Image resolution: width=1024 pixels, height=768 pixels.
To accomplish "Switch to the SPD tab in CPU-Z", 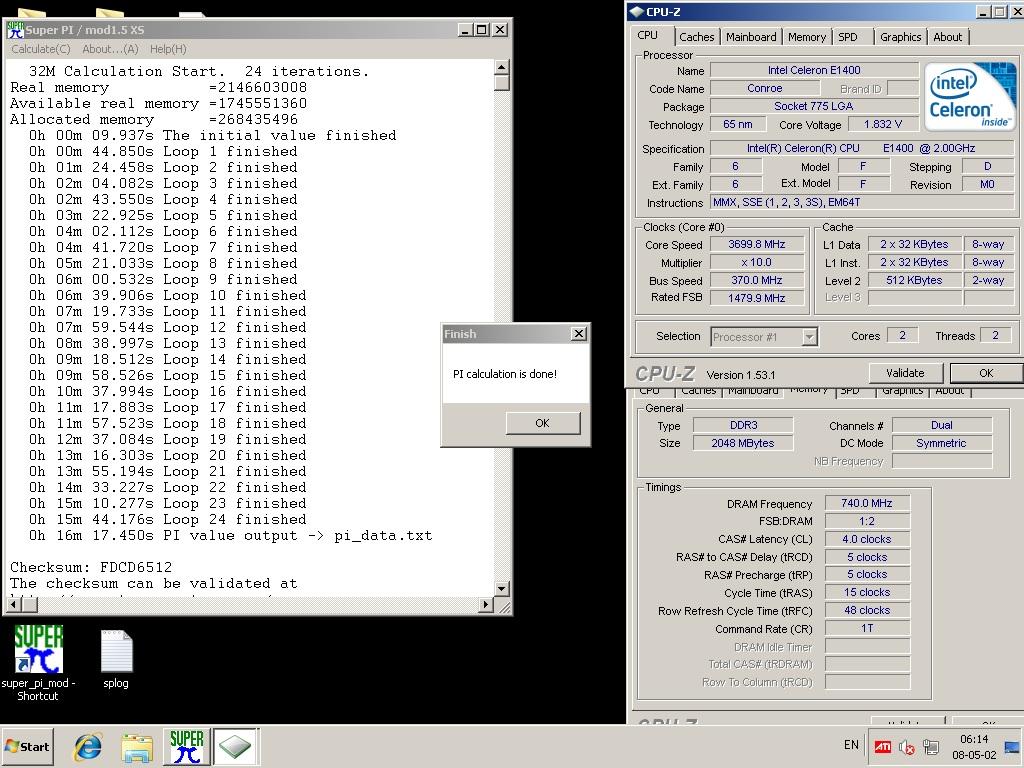I will [848, 37].
